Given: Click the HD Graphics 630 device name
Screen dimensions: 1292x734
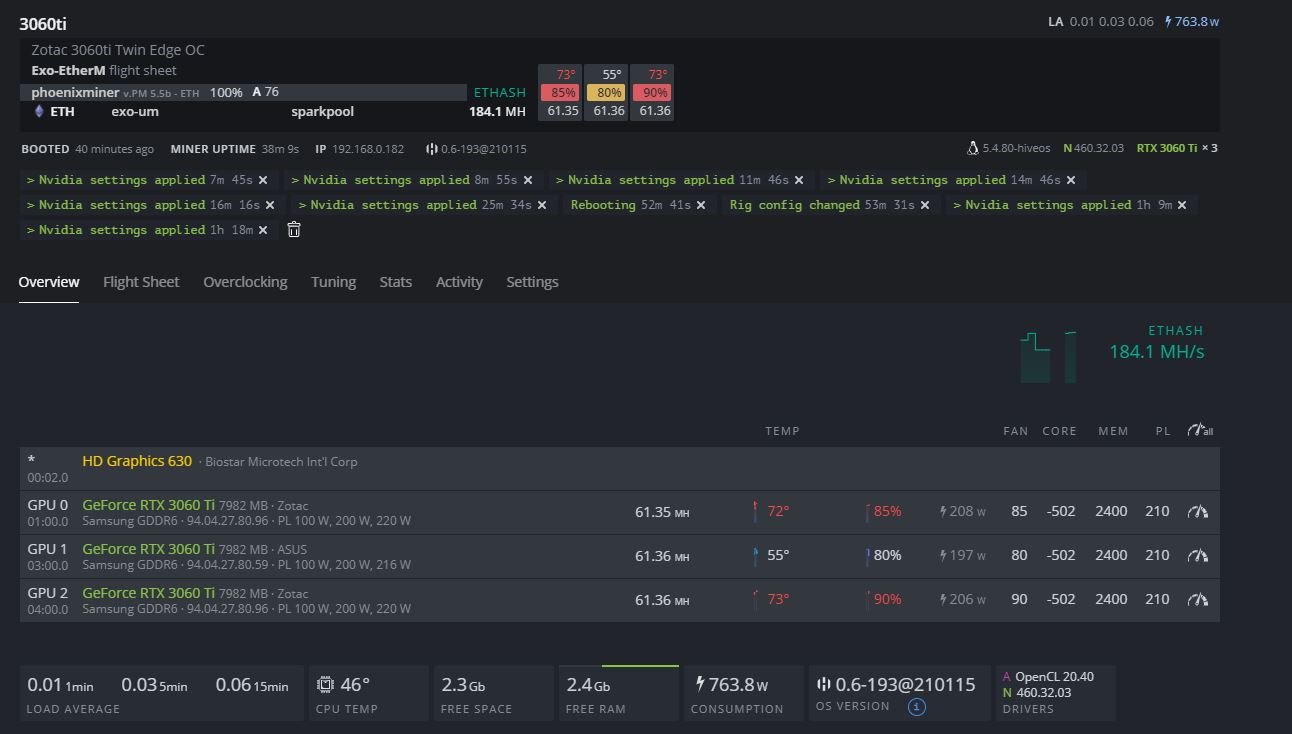Looking at the screenshot, I should [x=137, y=461].
